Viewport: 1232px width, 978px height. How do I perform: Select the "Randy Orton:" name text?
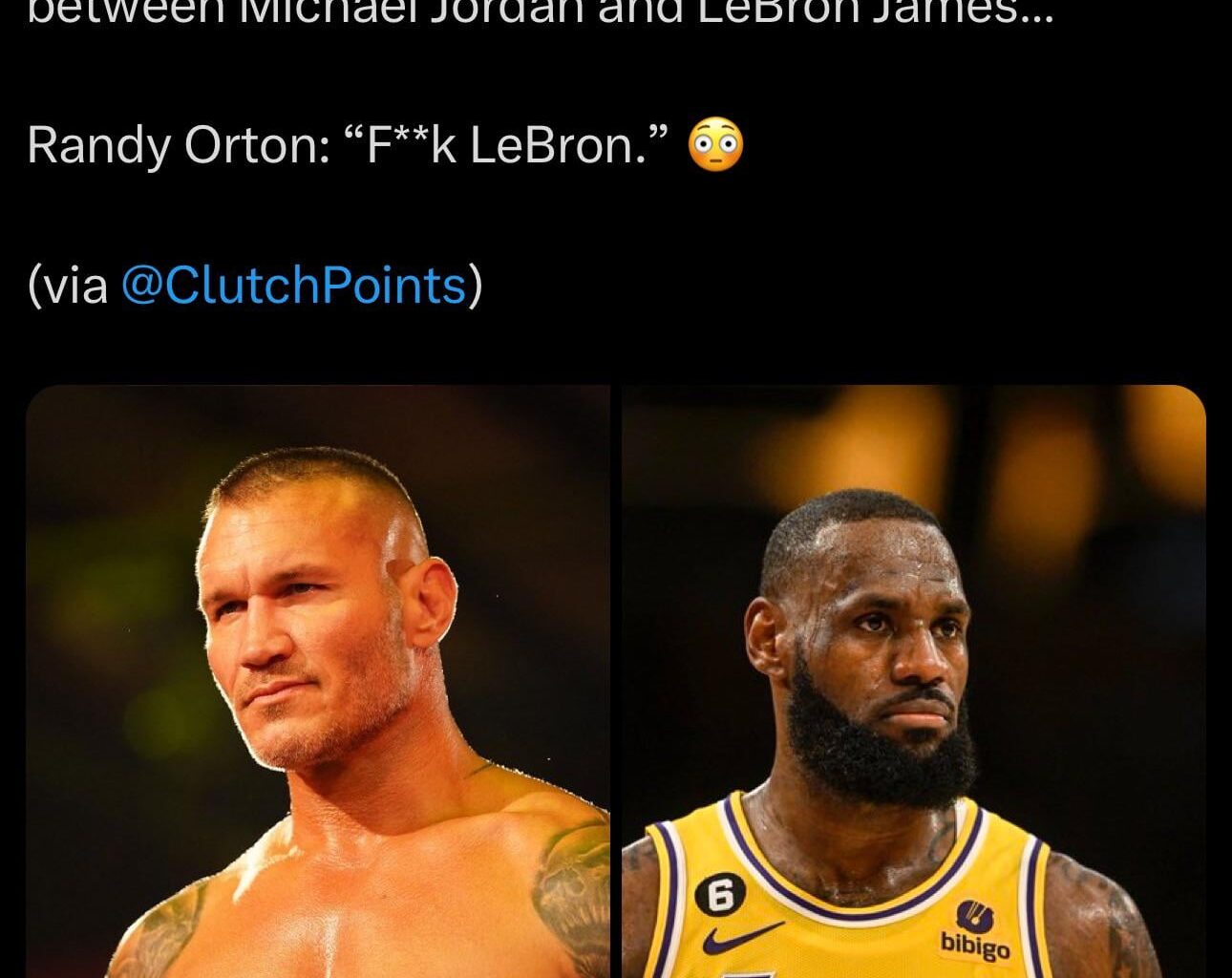(179, 146)
